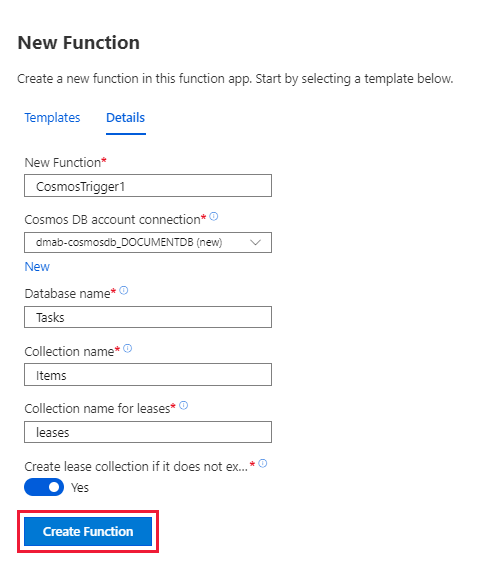Viewport: 490px width, 575px height.
Task: Click the New Function heading text
Action: pos(79,43)
